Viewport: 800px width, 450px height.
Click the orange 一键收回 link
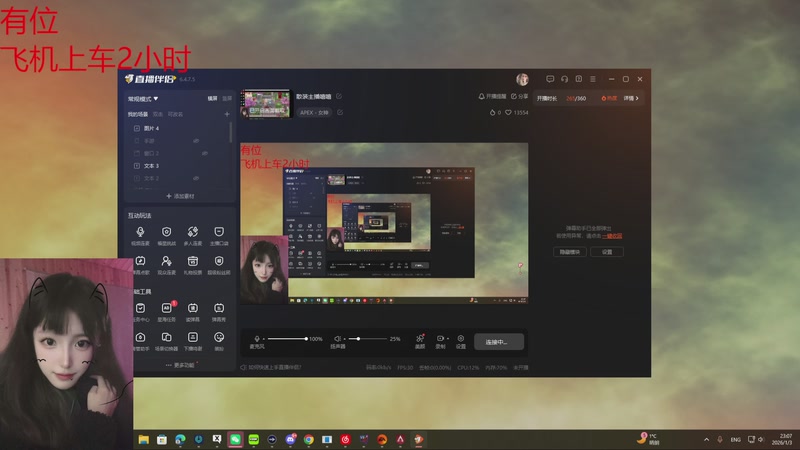click(x=612, y=236)
